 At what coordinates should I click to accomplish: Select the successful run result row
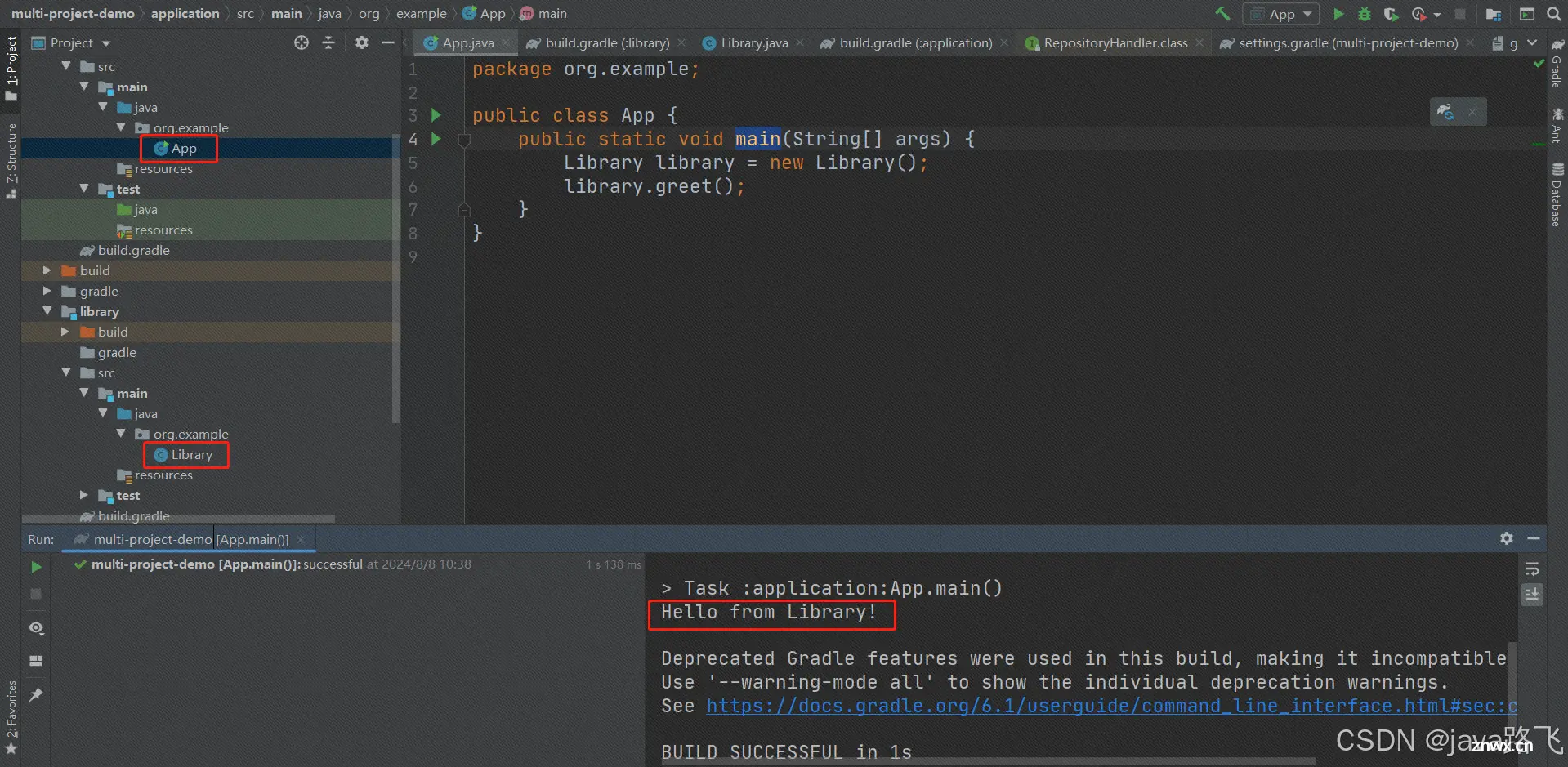357,564
